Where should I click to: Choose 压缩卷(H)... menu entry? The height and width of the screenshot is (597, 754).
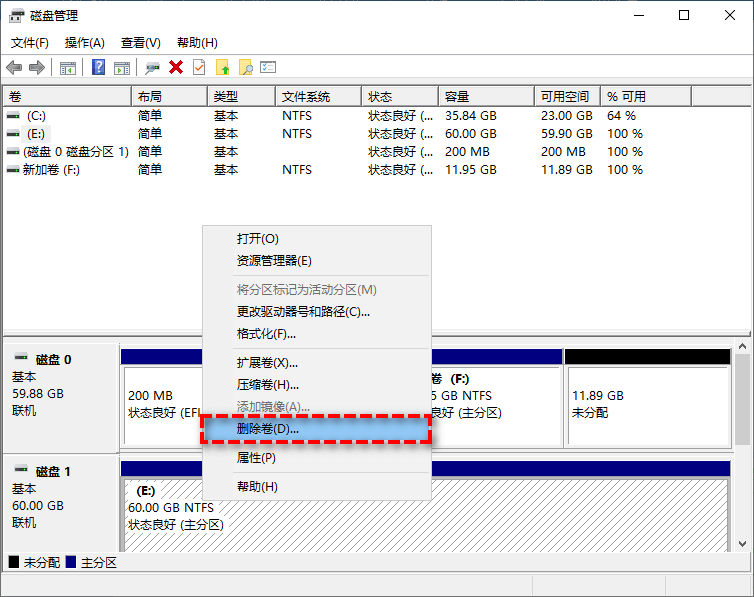316,385
